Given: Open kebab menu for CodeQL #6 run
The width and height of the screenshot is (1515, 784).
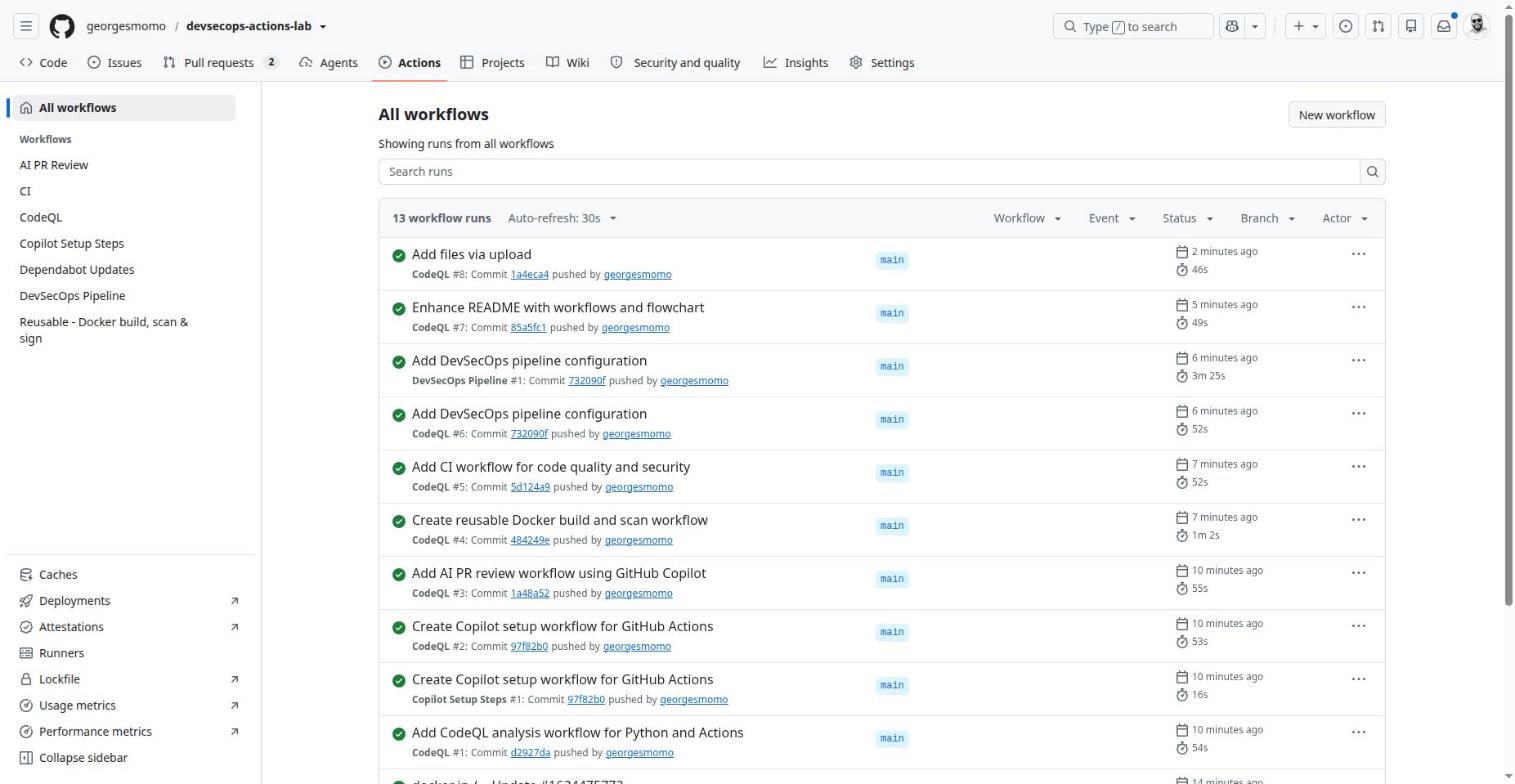Looking at the screenshot, I should point(1359,413).
